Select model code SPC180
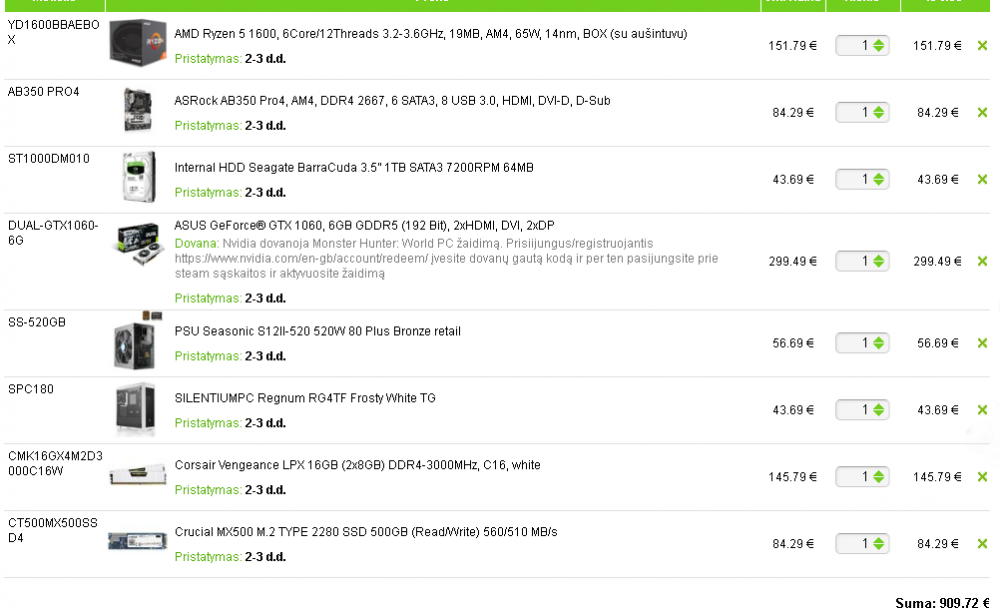Viewport: 1000px width, 610px height. click(x=31, y=389)
